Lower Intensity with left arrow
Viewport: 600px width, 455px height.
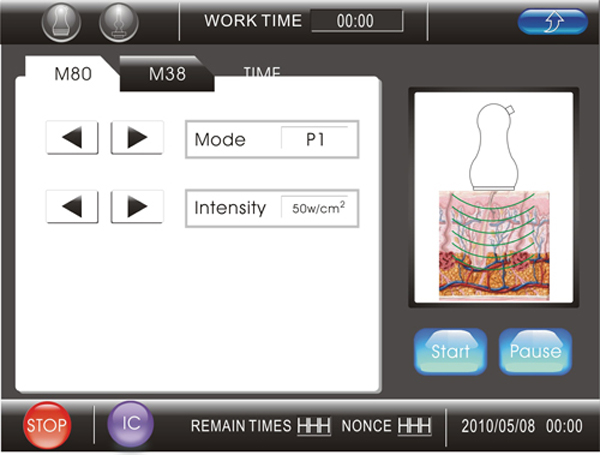[x=72, y=206]
